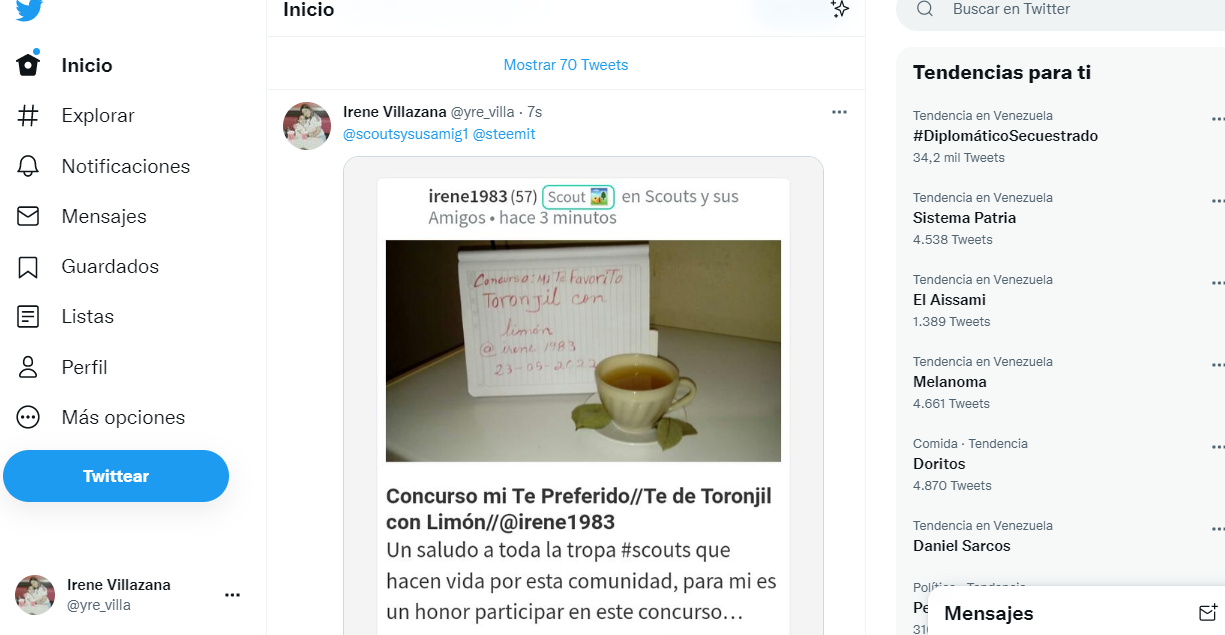1225x635 pixels.
Task: Click the Scout badge in embedded post
Action: [x=578, y=197]
